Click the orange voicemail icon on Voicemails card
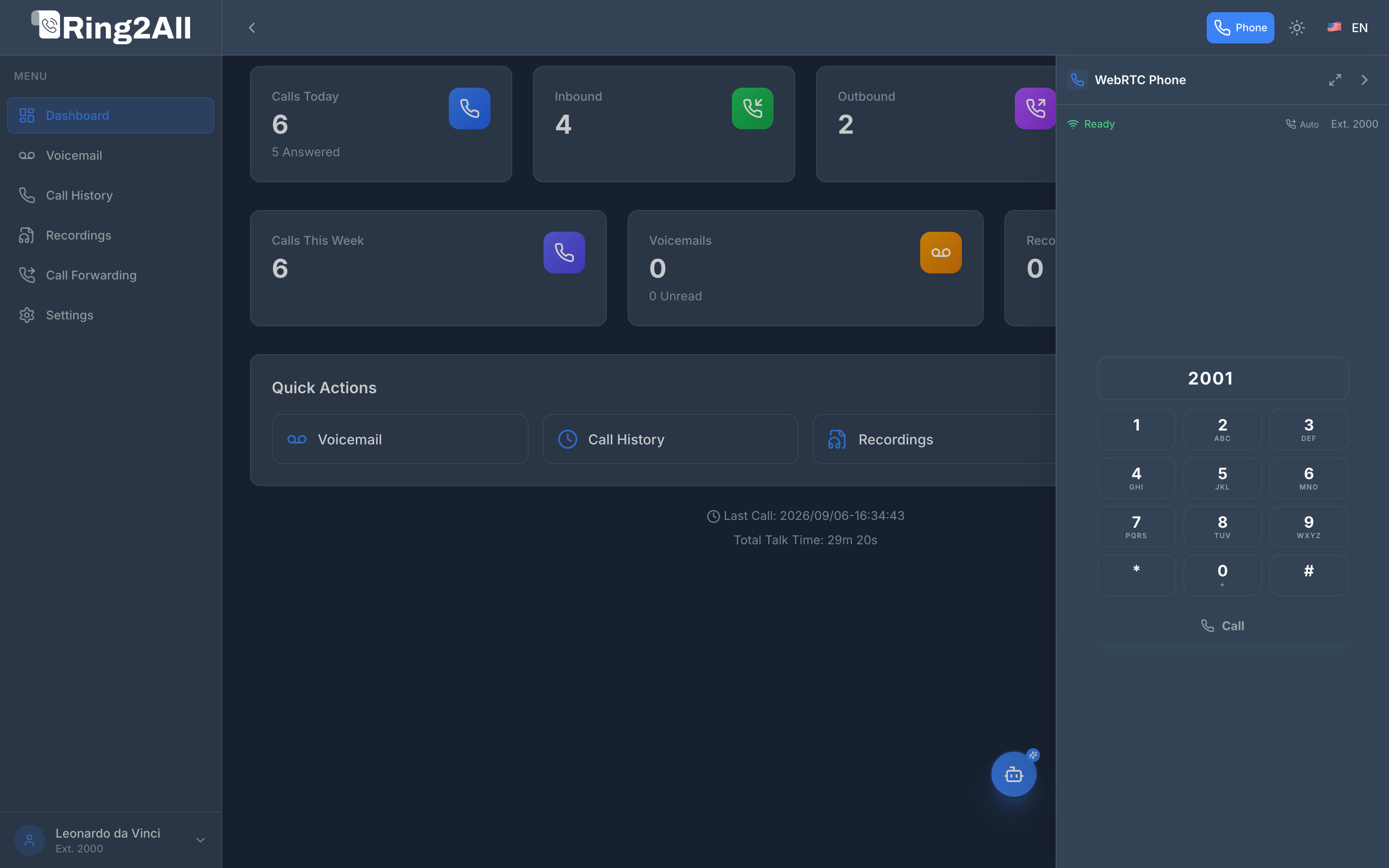 click(x=941, y=253)
